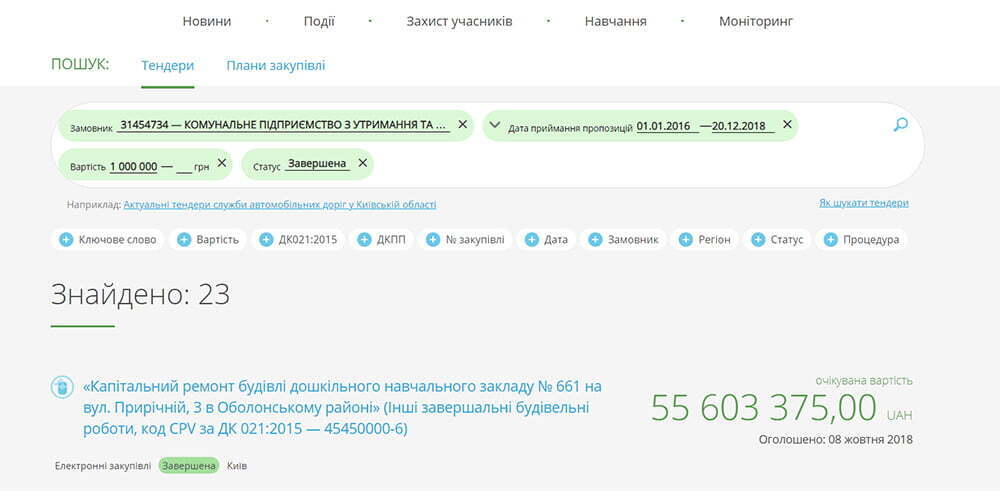
Task: Add Замовник filter plus icon
Action: [x=595, y=240]
